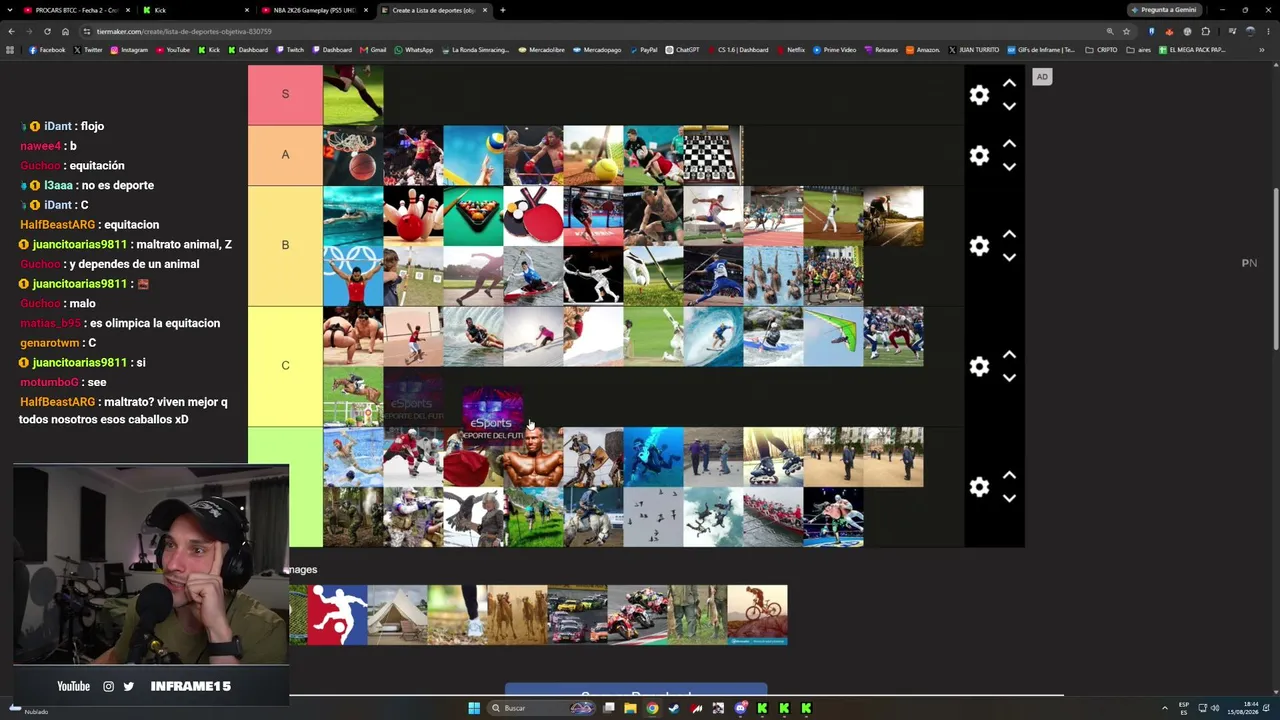1280x720 pixels.
Task: Select the bowling pins image in B tier
Action: click(x=413, y=216)
